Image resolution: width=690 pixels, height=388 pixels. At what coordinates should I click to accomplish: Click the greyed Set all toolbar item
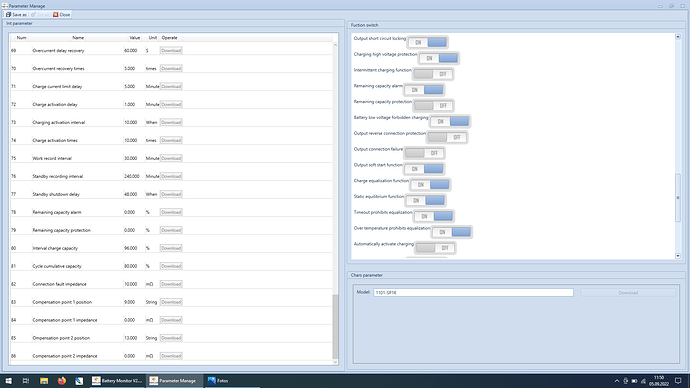[40, 15]
